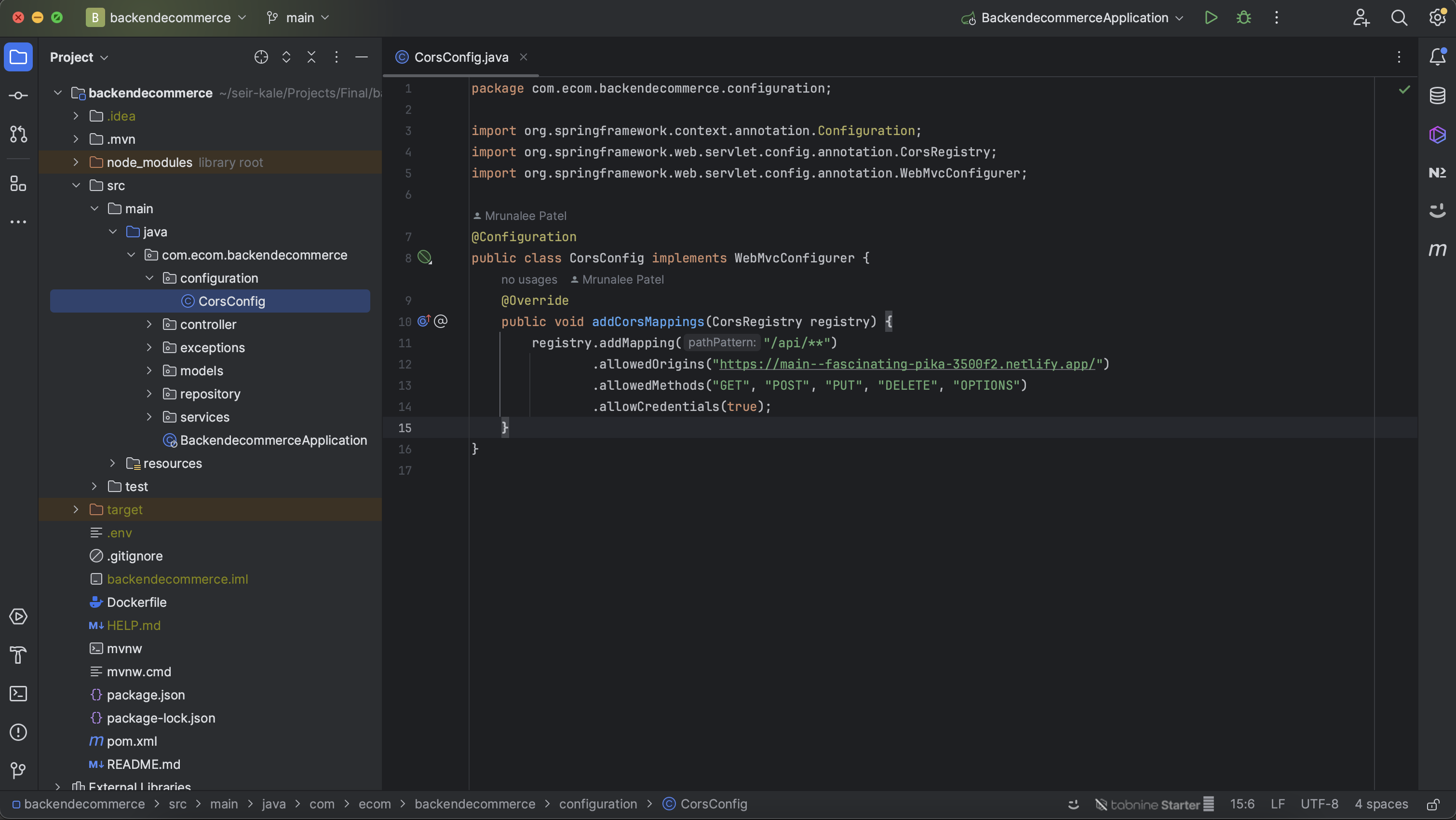Open the main branch dropdown

click(299, 17)
